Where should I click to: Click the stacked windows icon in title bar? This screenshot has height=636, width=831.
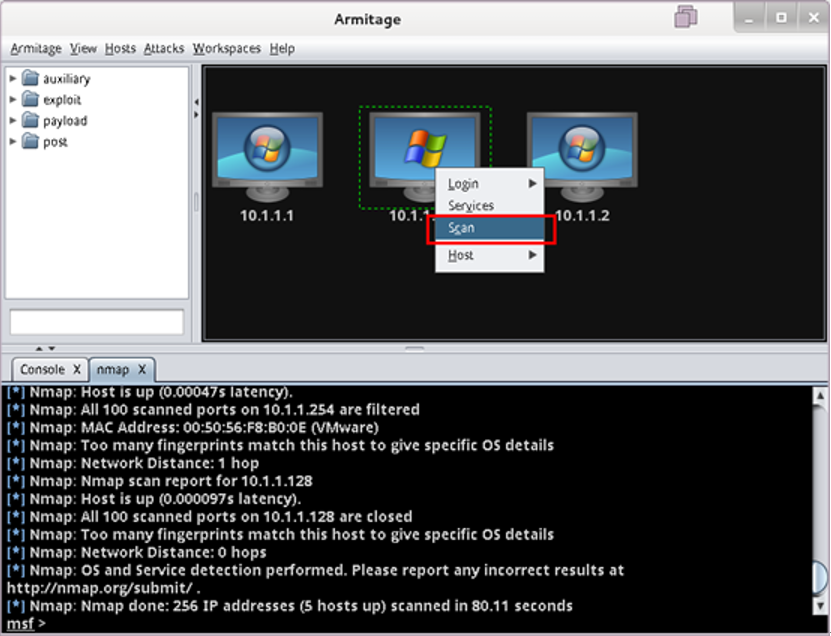tap(685, 16)
